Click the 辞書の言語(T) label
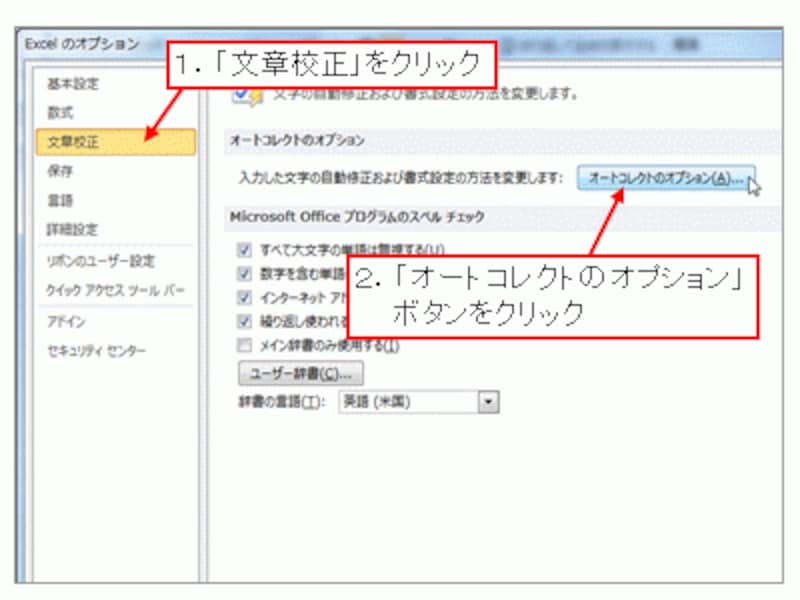800x600 pixels. [x=281, y=402]
